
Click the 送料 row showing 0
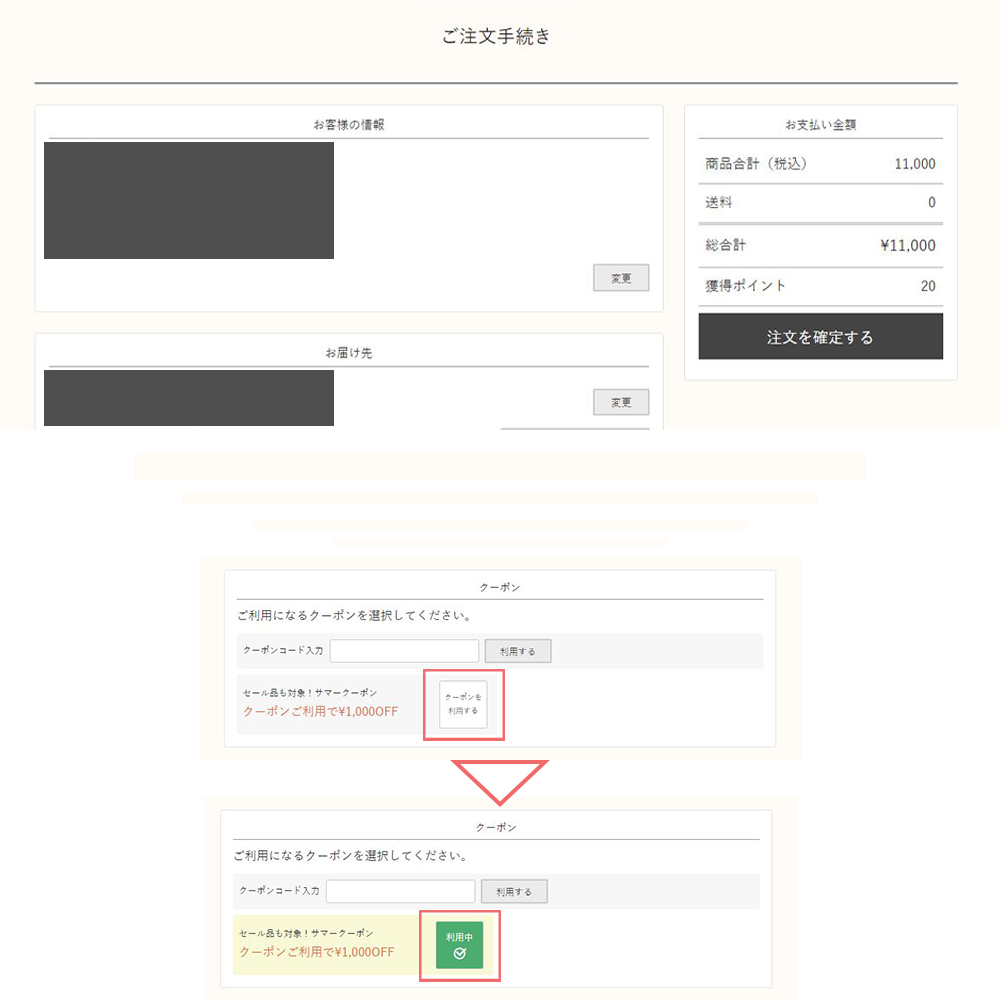coord(820,203)
